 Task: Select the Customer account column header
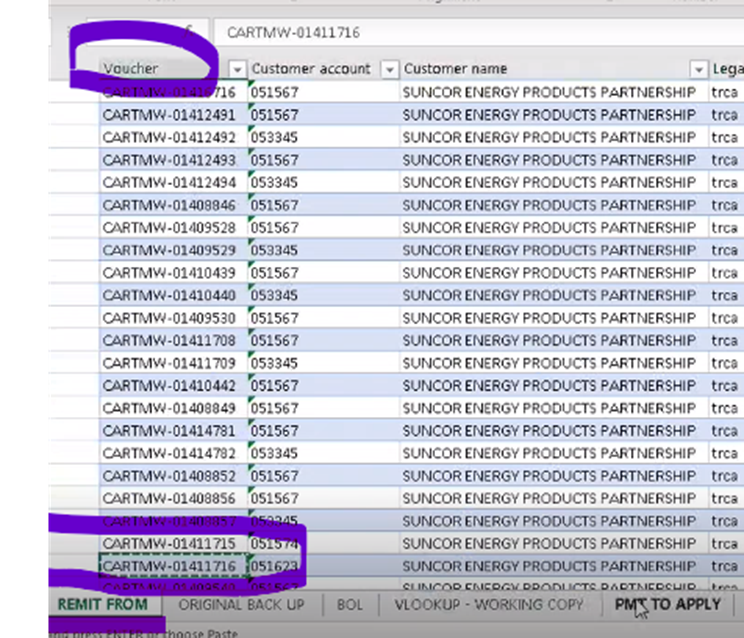(311, 69)
